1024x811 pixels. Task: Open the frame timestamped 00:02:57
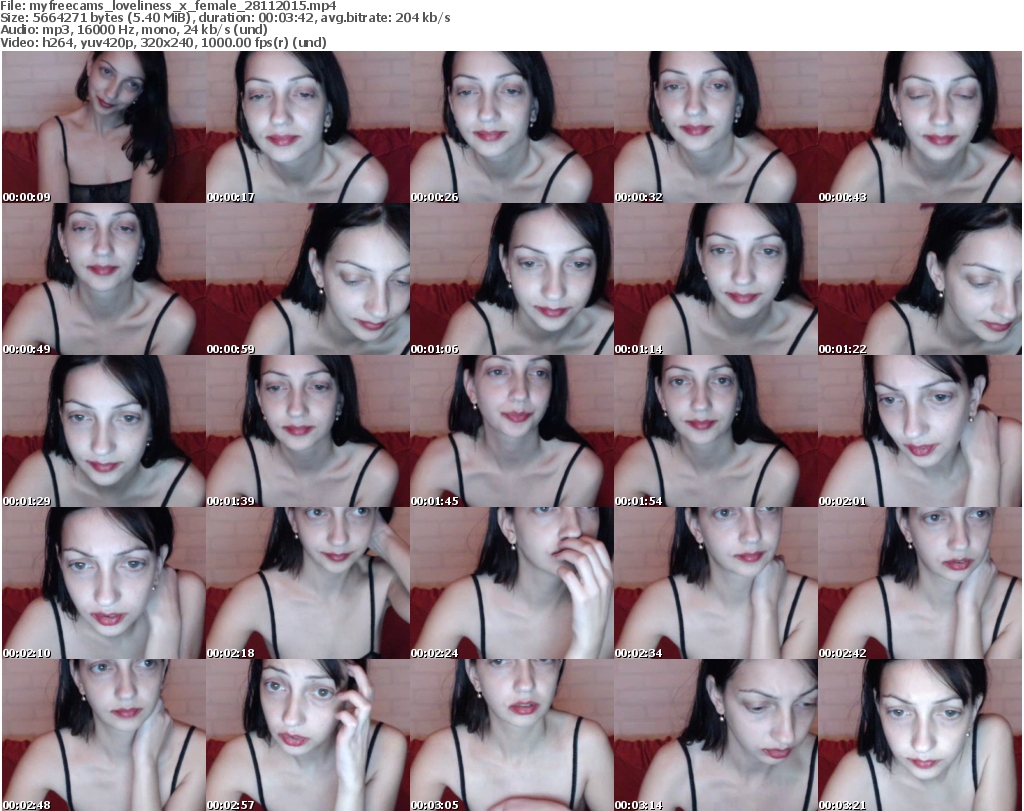[x=308, y=735]
